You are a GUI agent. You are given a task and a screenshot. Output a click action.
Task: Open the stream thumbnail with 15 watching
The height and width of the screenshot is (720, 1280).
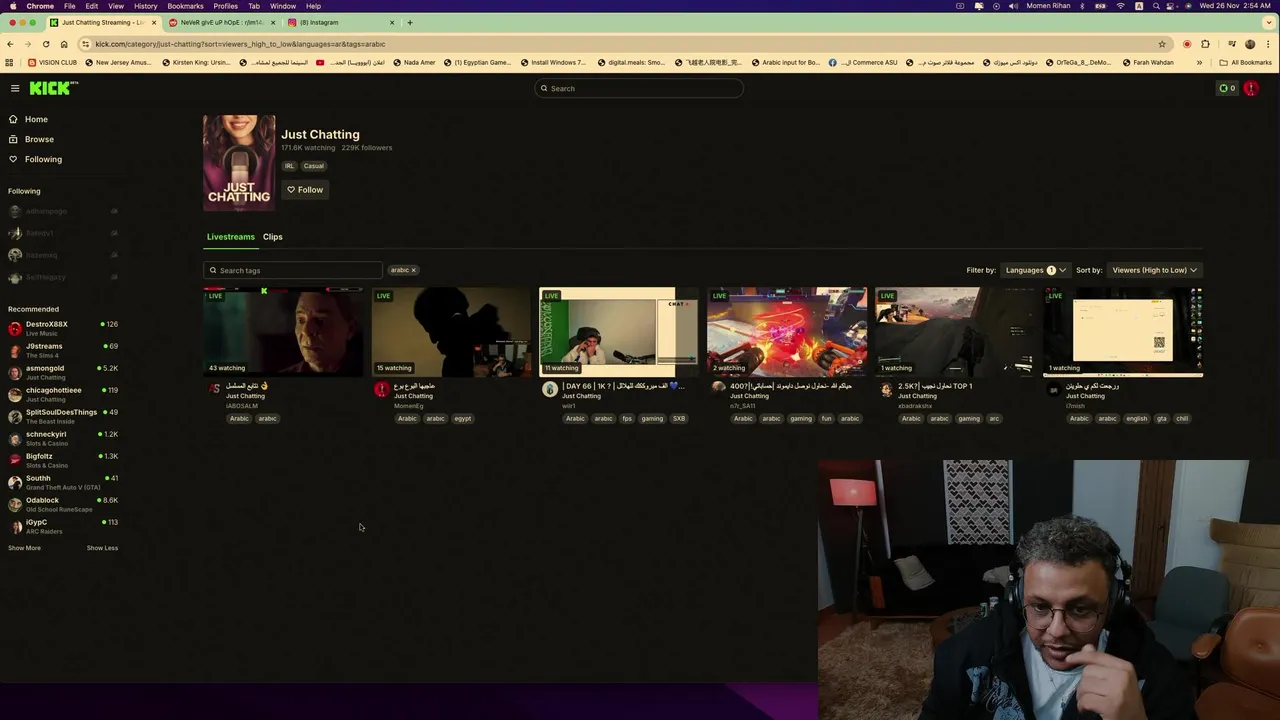(x=451, y=332)
